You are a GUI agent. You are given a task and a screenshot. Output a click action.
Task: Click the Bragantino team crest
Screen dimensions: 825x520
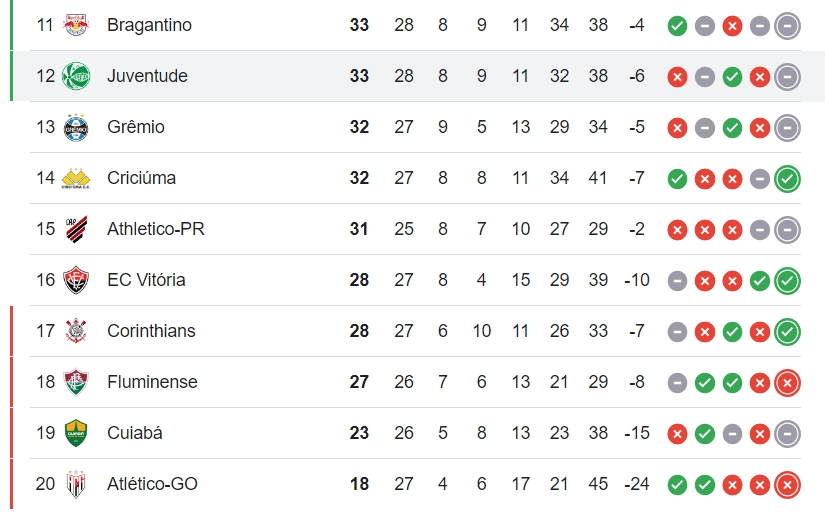tap(76, 25)
